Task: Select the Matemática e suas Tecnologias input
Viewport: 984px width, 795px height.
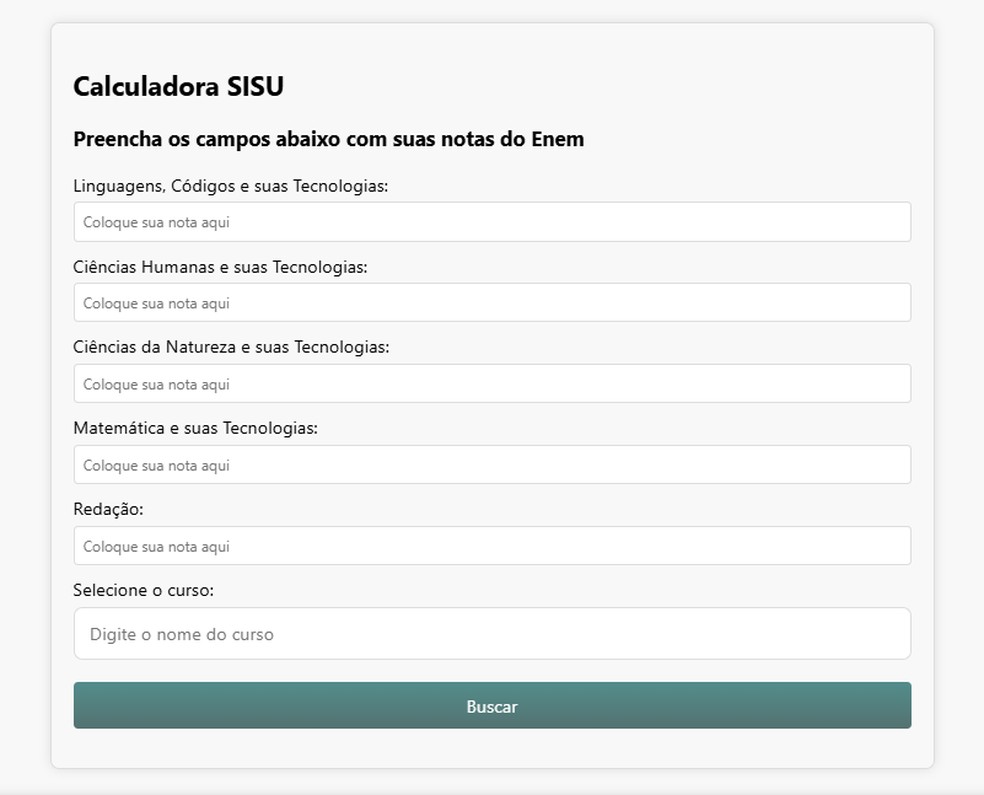Action: (x=492, y=464)
